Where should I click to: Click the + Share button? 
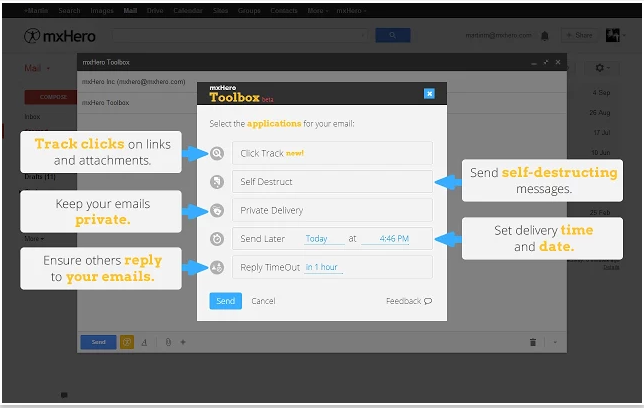(x=579, y=35)
